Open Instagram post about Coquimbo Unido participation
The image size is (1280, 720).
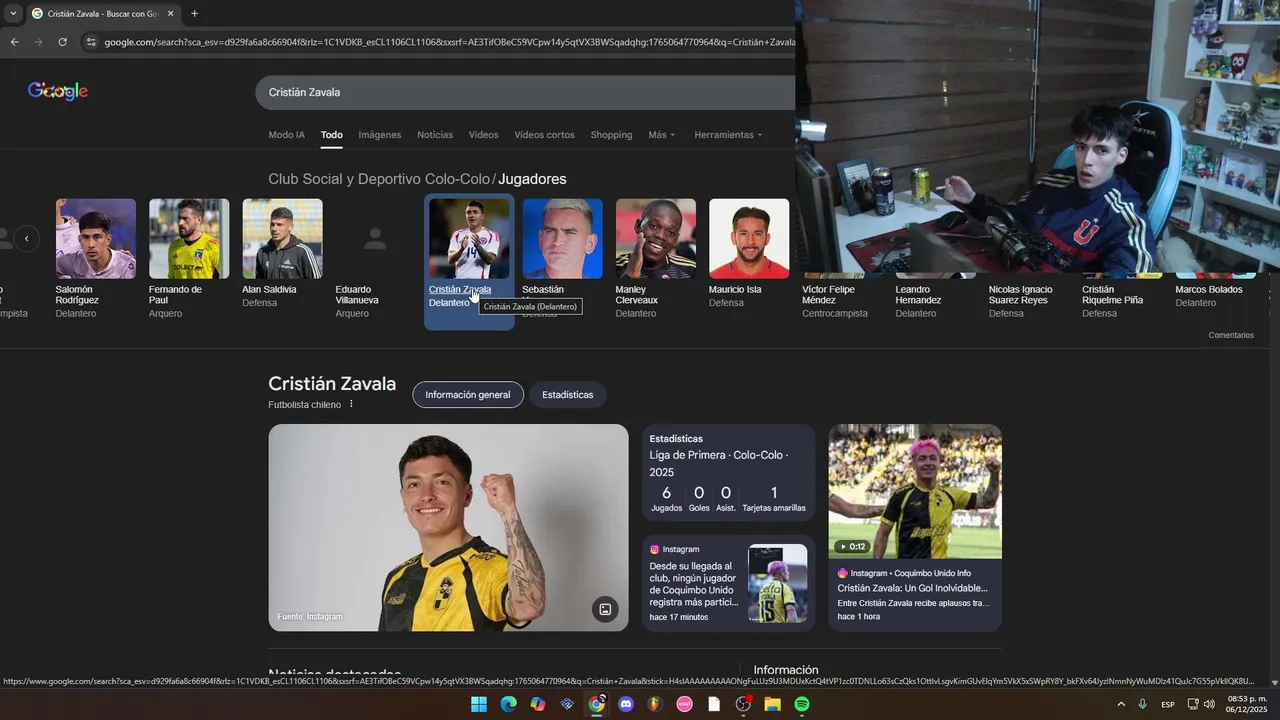click(x=728, y=584)
